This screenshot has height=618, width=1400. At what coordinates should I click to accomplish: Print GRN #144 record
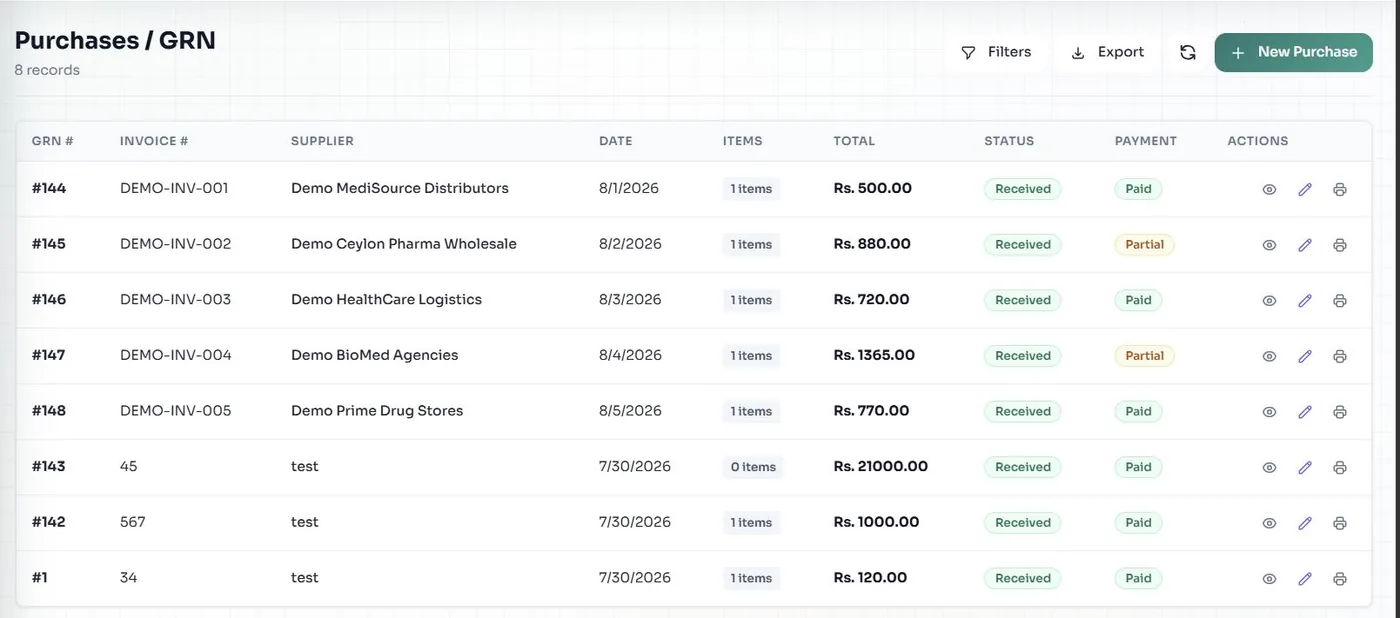[1340, 189]
